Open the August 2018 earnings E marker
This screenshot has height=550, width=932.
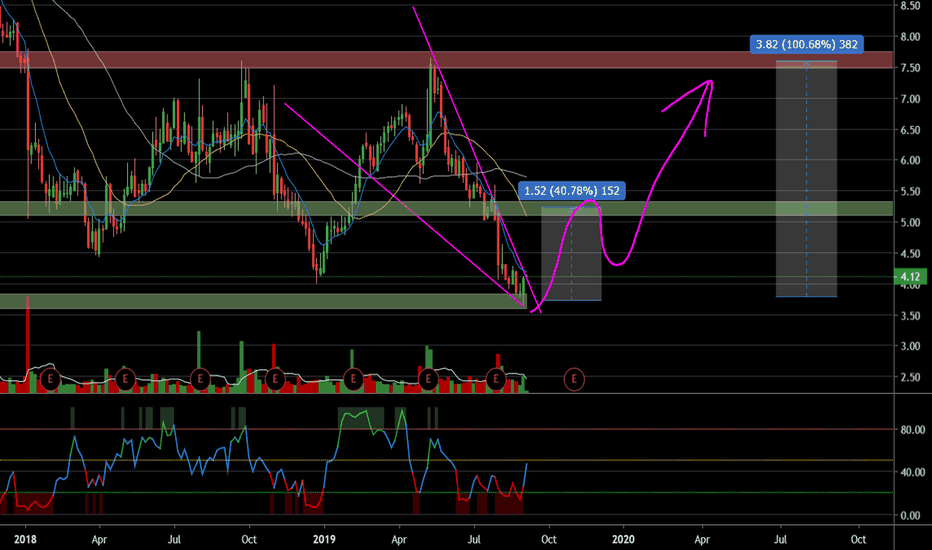click(200, 379)
